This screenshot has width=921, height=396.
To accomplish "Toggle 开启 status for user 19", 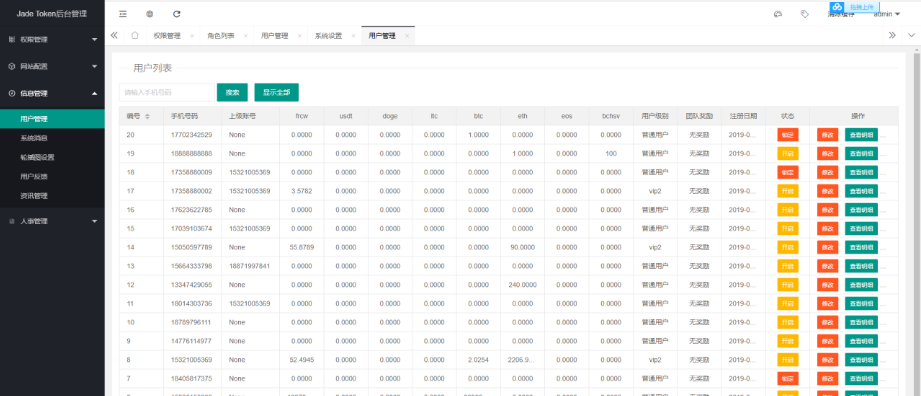I will (x=788, y=153).
